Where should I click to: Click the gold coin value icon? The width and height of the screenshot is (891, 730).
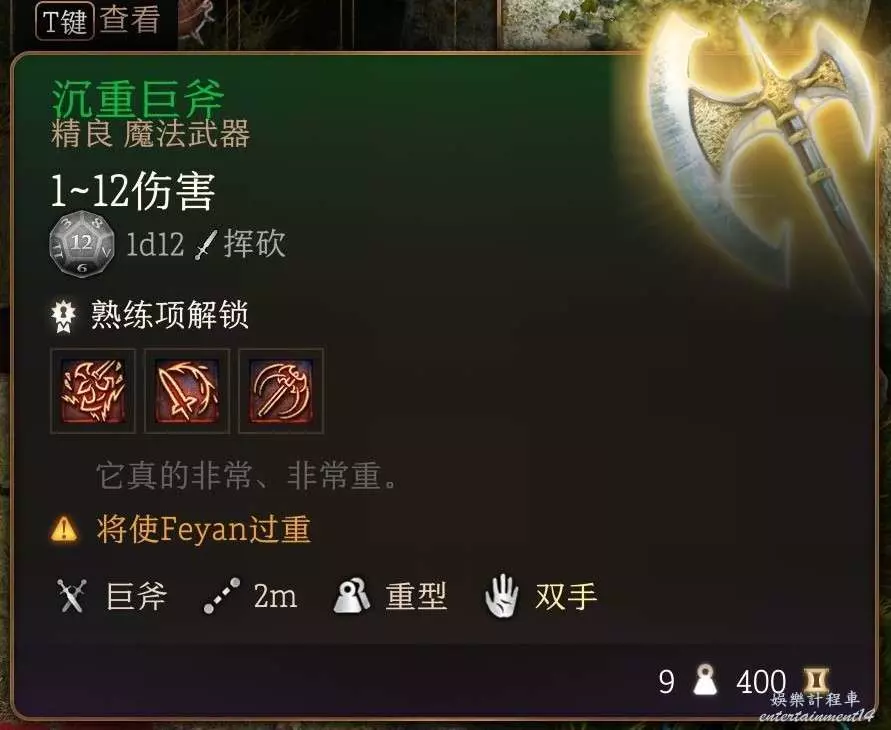[817, 680]
